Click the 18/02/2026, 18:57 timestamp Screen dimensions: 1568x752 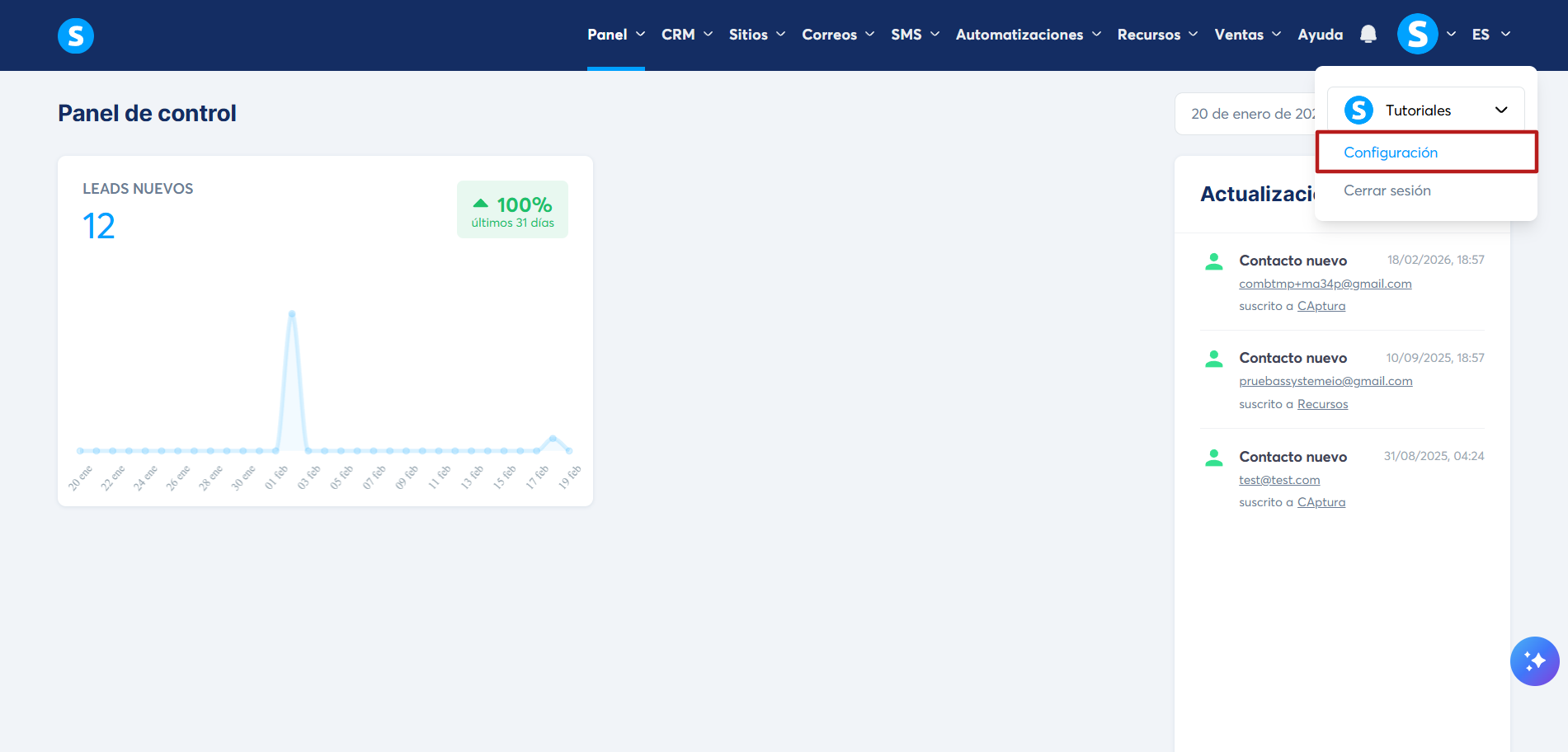[x=1435, y=260]
